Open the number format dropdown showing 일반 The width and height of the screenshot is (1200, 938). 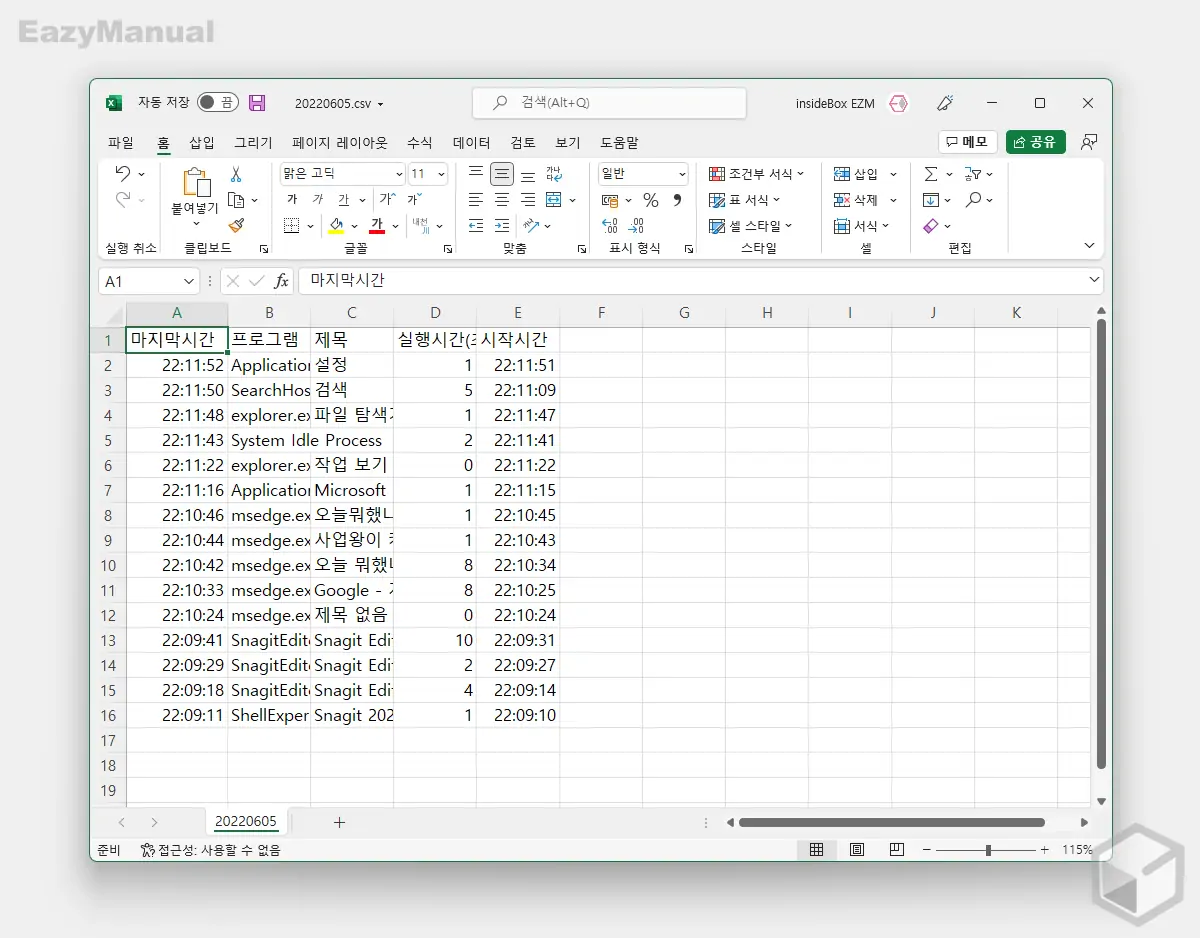click(x=683, y=174)
